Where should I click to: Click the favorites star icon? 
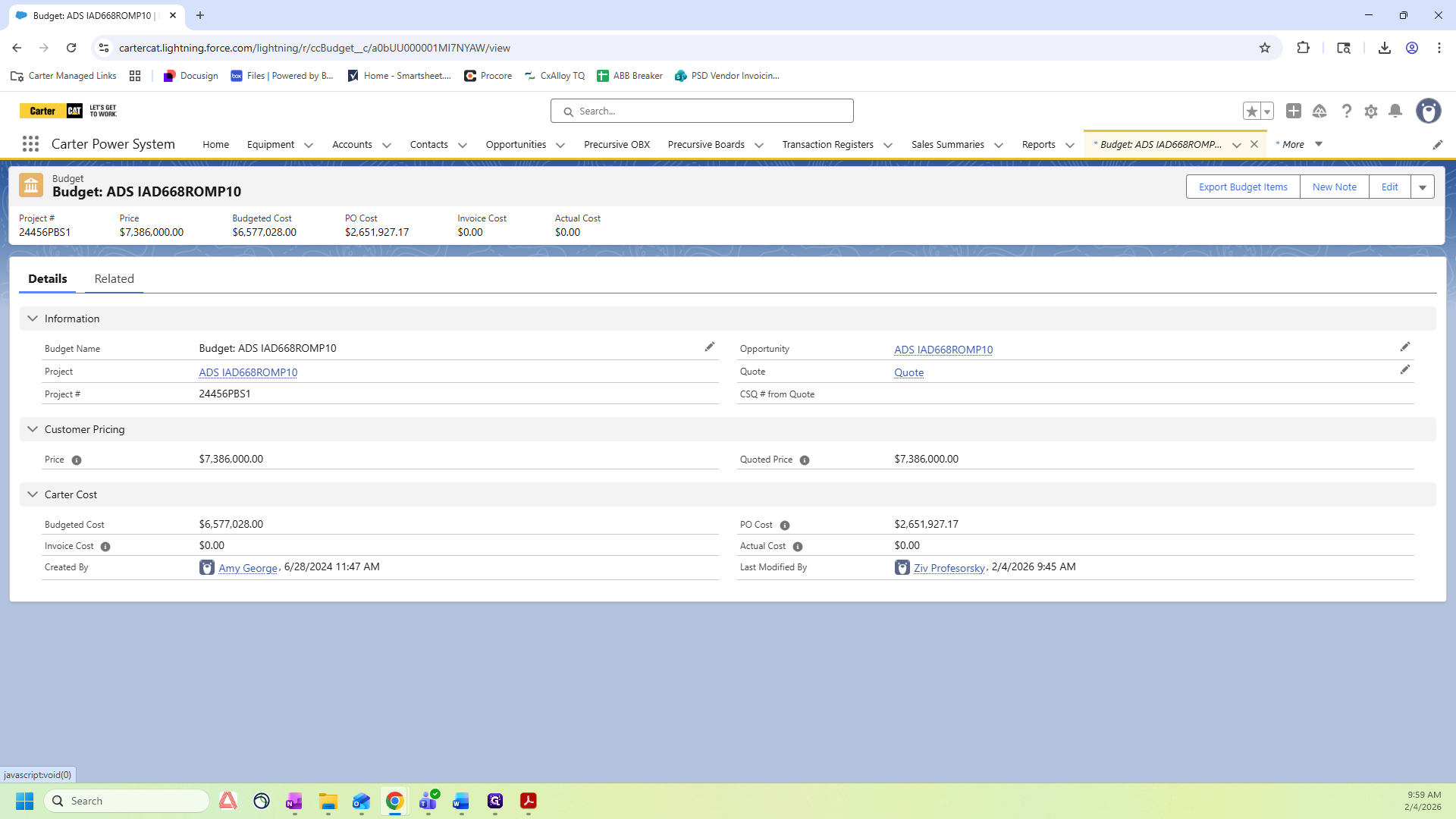click(x=1251, y=111)
